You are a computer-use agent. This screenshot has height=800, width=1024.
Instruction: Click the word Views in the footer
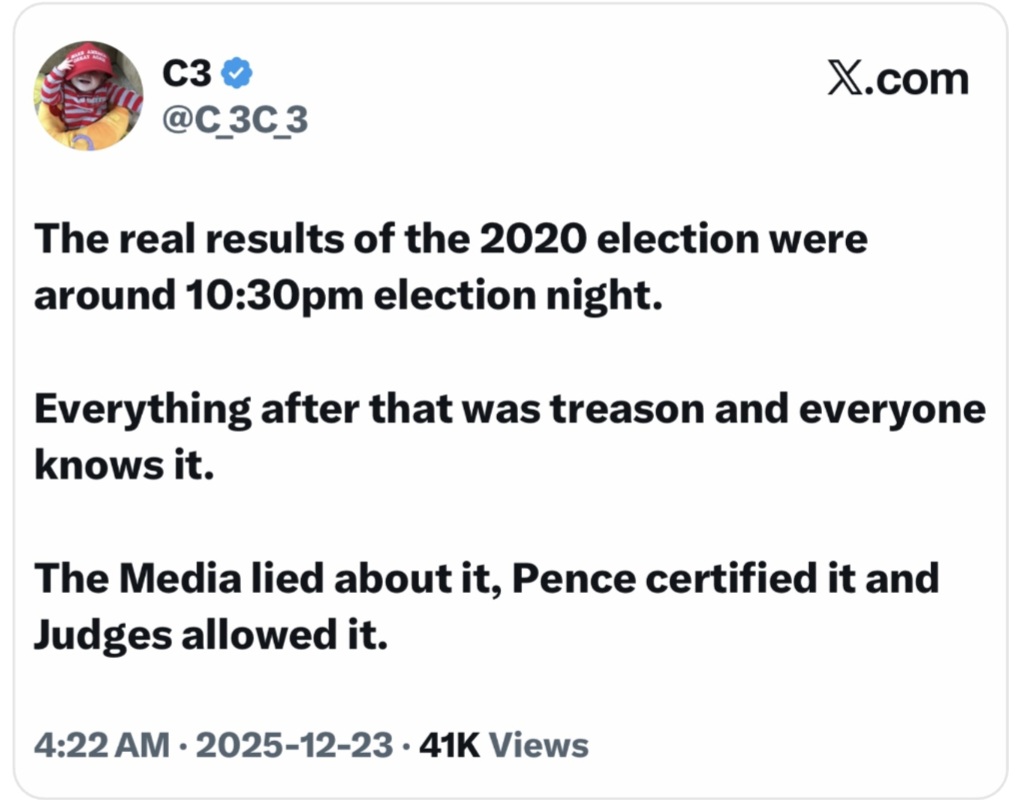(x=539, y=744)
